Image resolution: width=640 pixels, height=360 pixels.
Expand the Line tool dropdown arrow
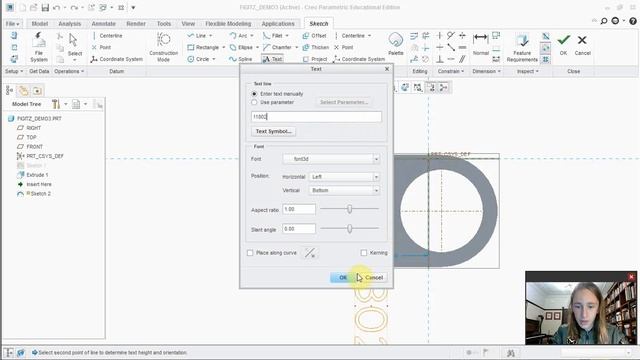pos(211,36)
